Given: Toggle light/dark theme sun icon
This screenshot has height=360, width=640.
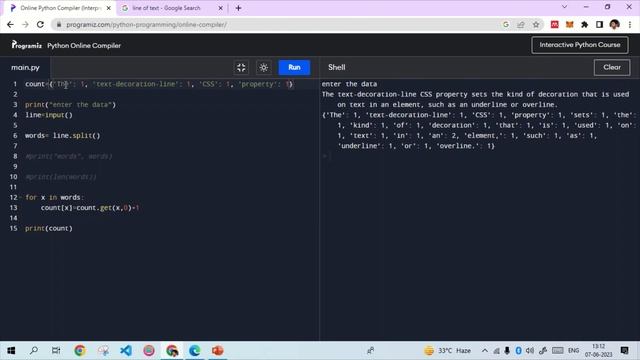Looking at the screenshot, I should [x=264, y=68].
